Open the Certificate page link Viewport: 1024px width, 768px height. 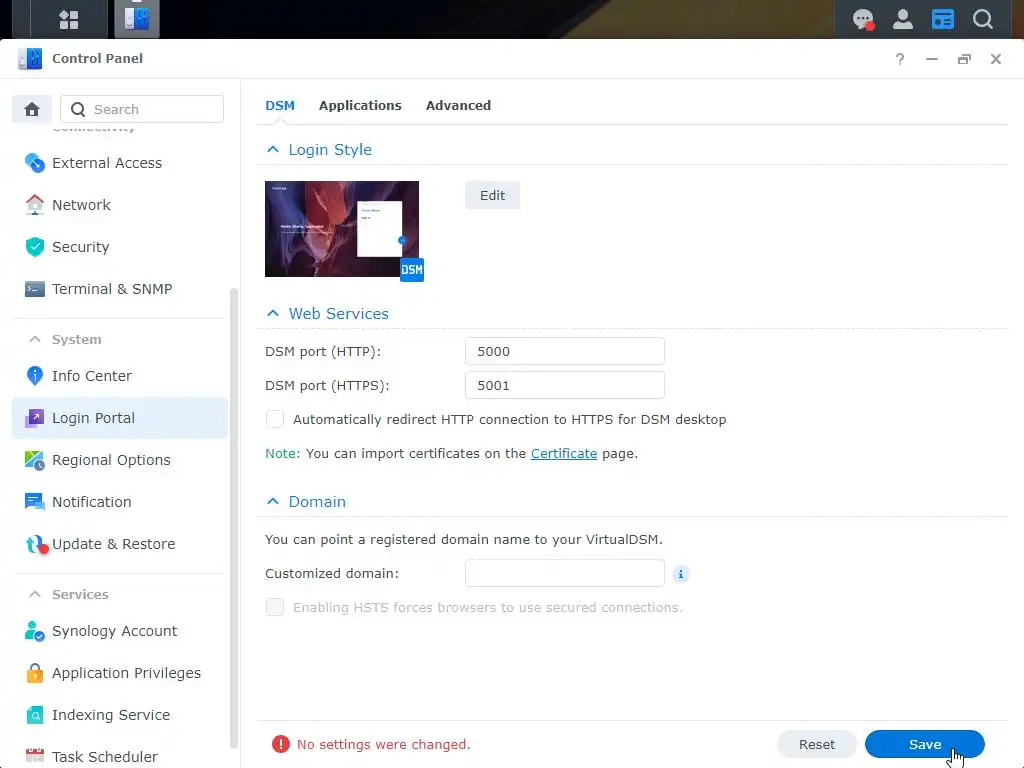pos(564,453)
